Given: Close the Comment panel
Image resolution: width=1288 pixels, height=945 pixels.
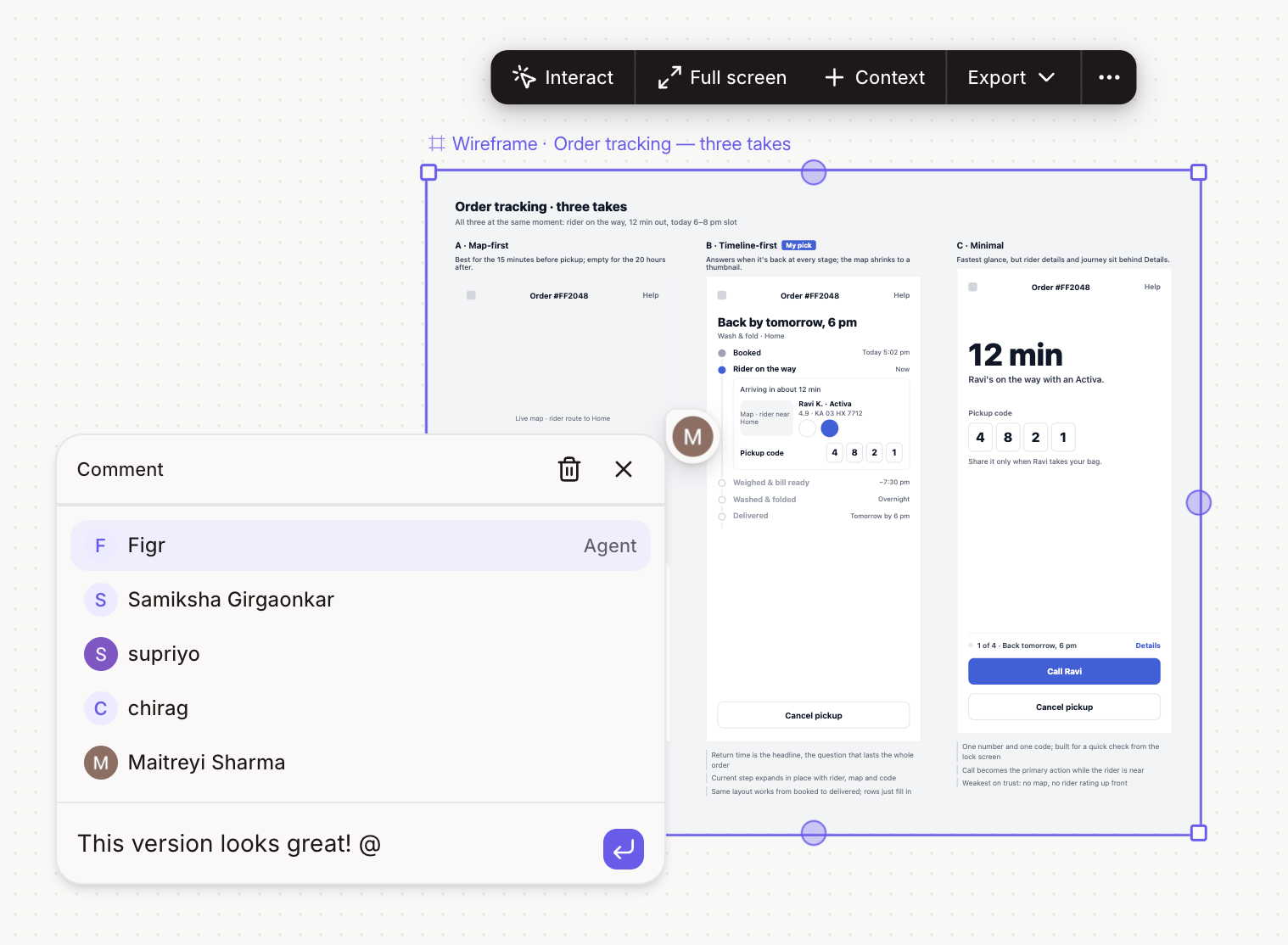Looking at the screenshot, I should click(x=624, y=469).
